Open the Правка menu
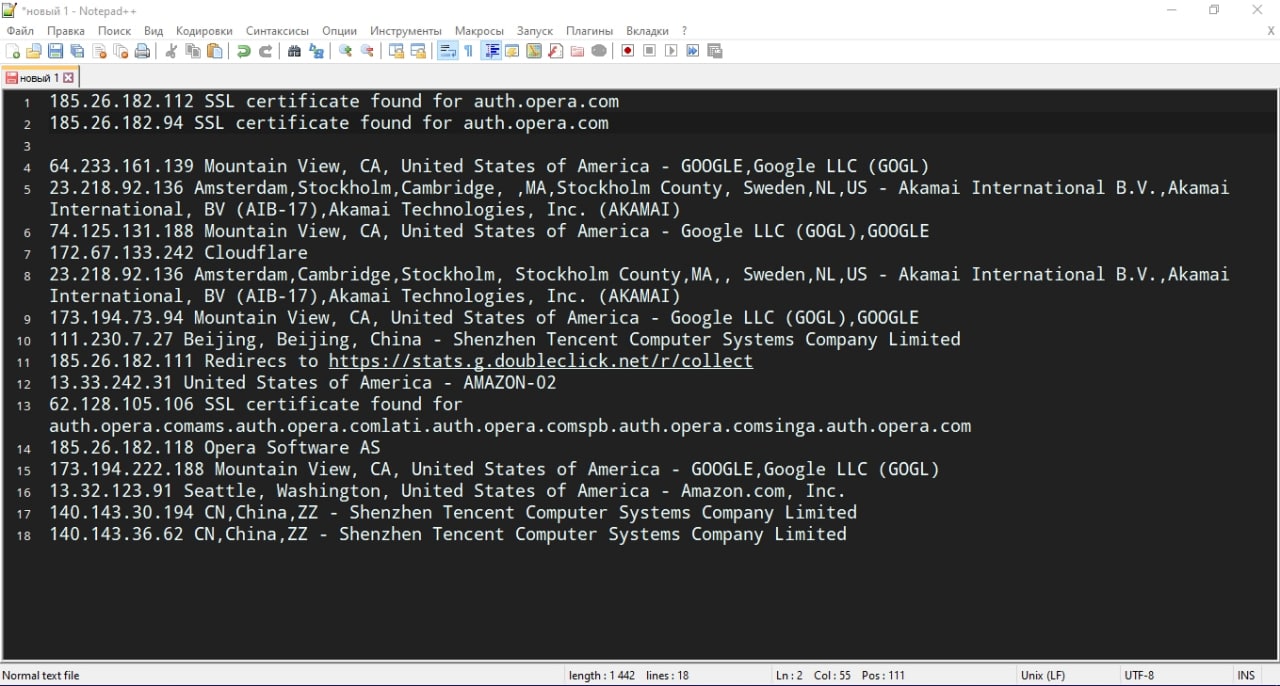Image resolution: width=1280 pixels, height=686 pixels. [66, 31]
